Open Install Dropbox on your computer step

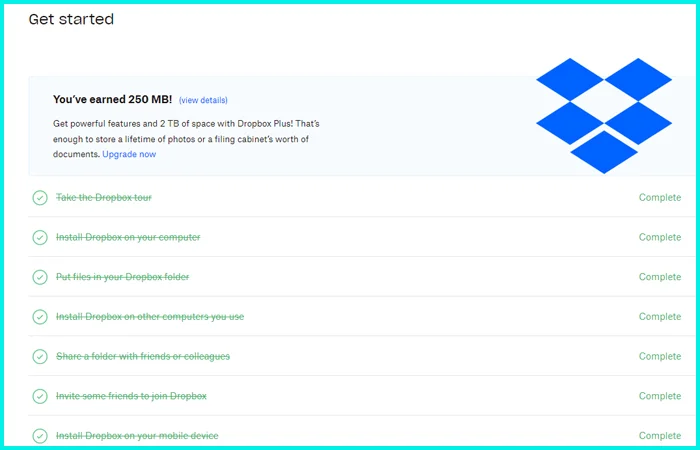(x=128, y=237)
